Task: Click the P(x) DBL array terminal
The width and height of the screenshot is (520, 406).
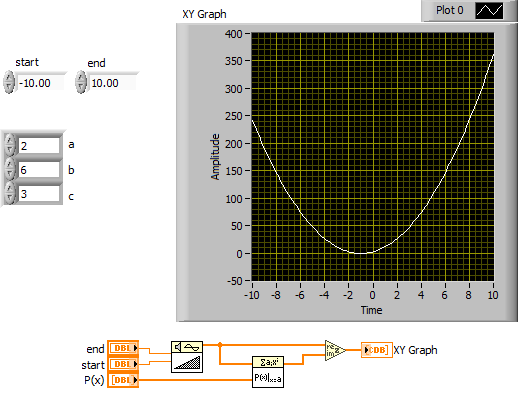Action: pos(123,380)
